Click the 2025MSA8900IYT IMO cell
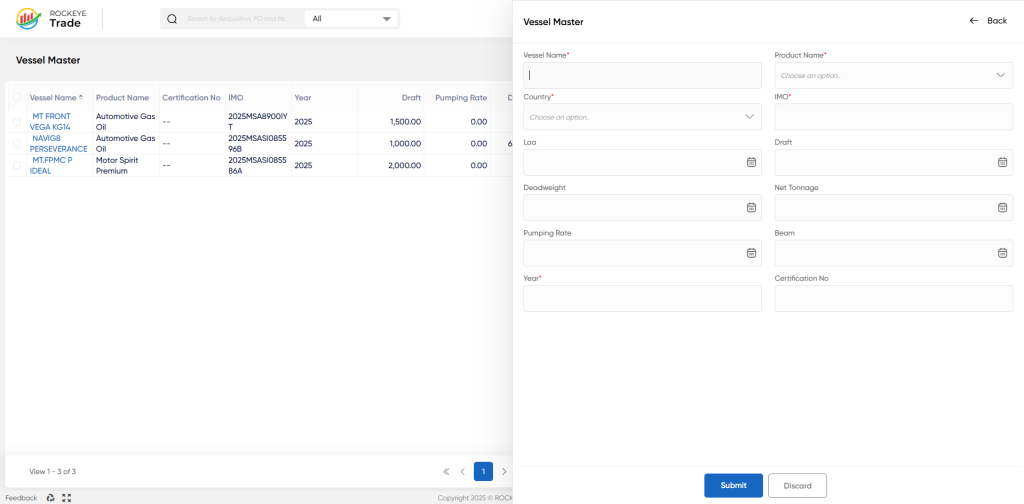This screenshot has width=1024, height=504. pos(258,121)
